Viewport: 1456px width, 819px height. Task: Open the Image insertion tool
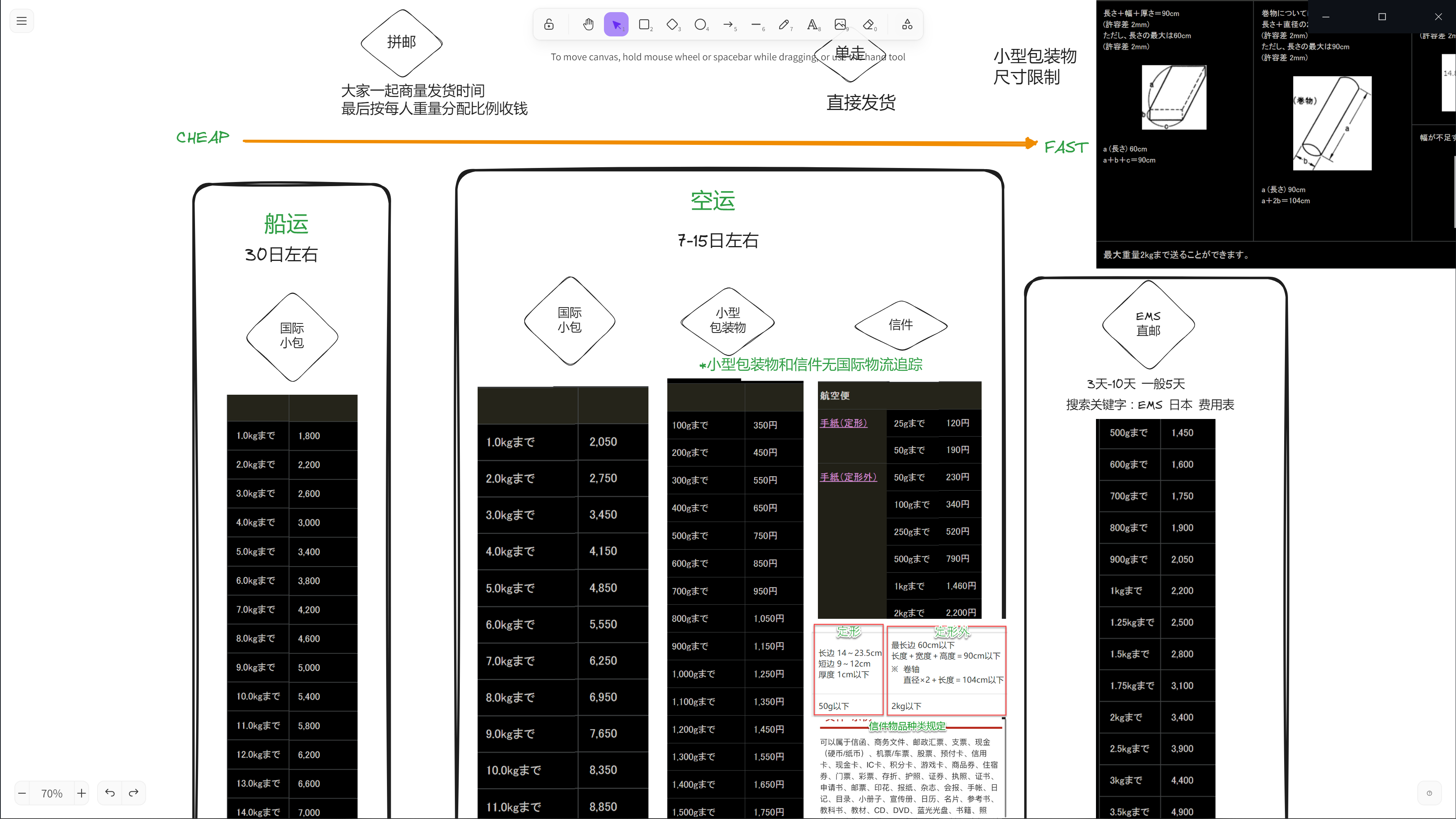click(841, 24)
